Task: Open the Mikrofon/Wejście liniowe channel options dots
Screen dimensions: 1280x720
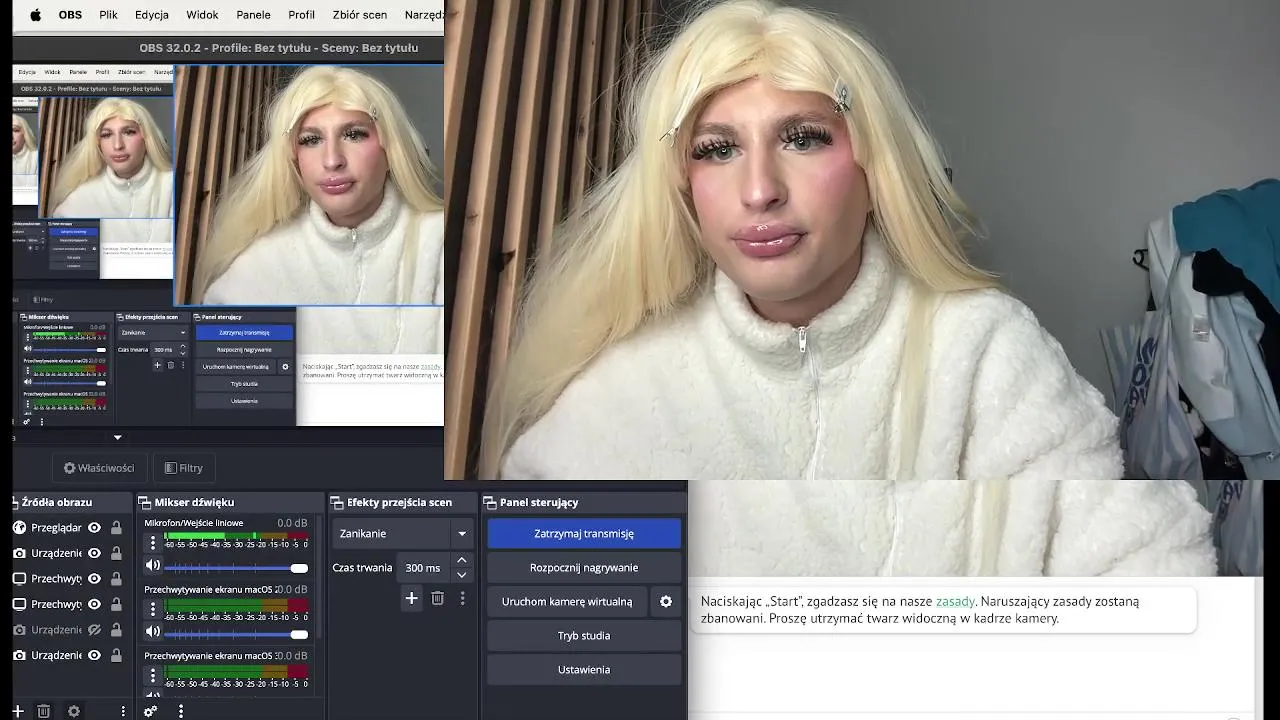Action: pyautogui.click(x=153, y=542)
